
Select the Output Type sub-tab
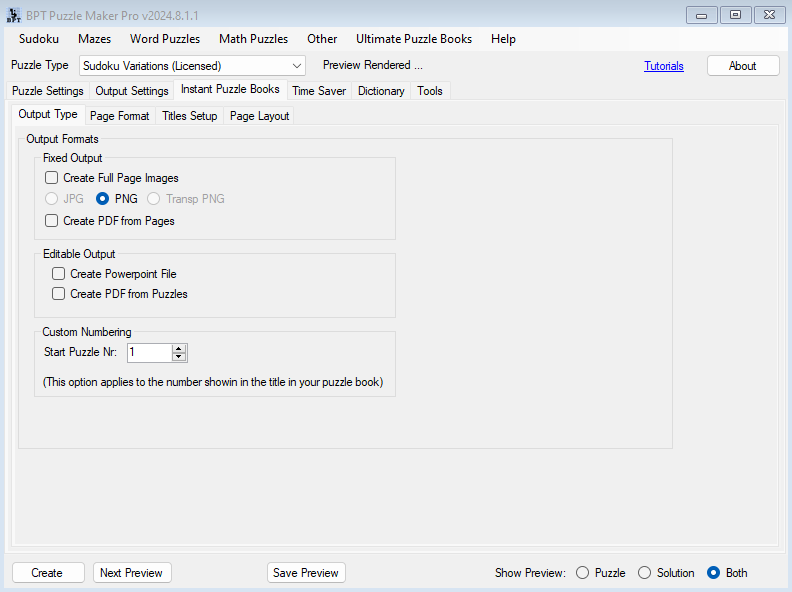pos(48,114)
